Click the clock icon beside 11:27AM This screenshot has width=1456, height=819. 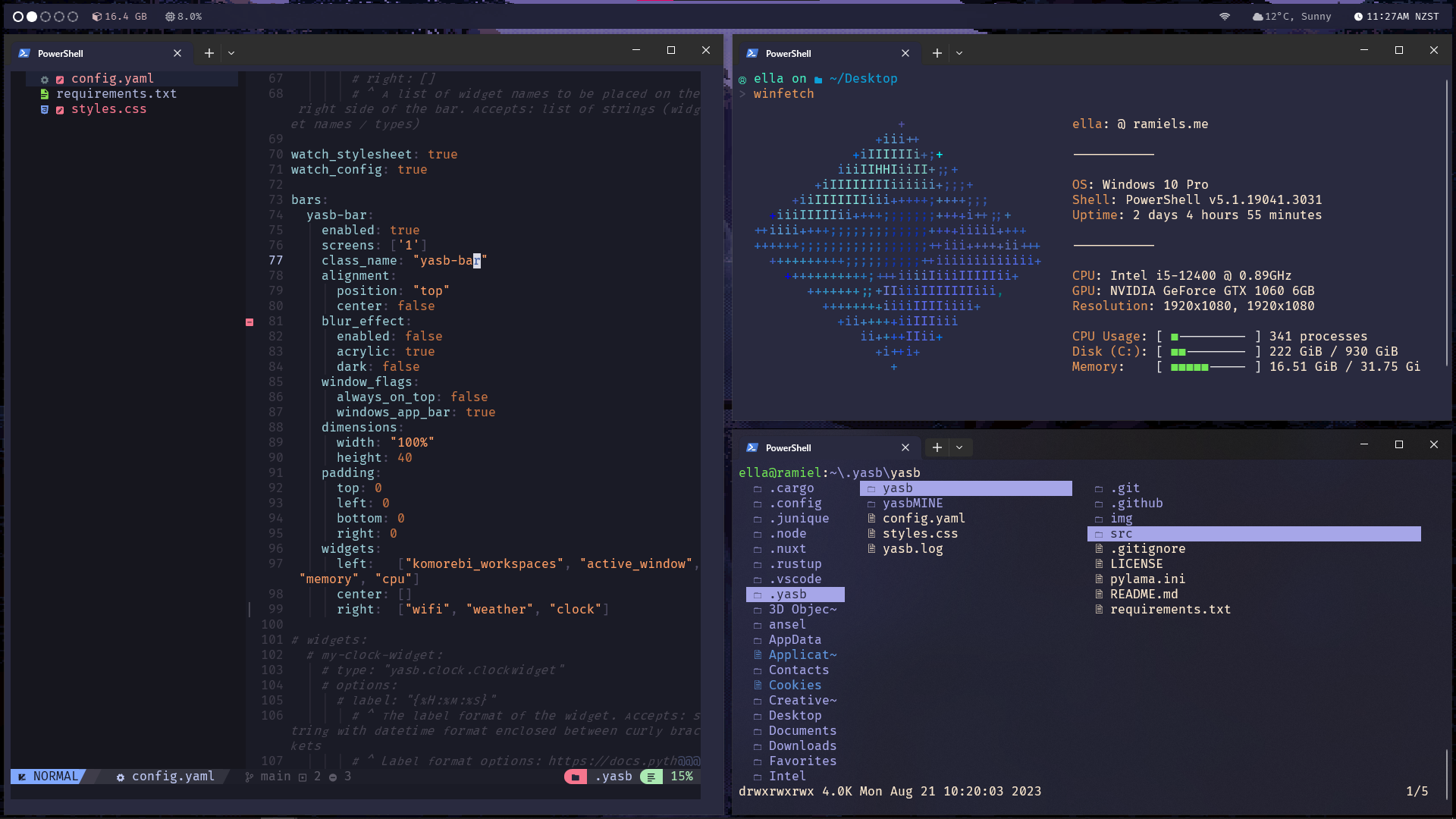[1358, 17]
